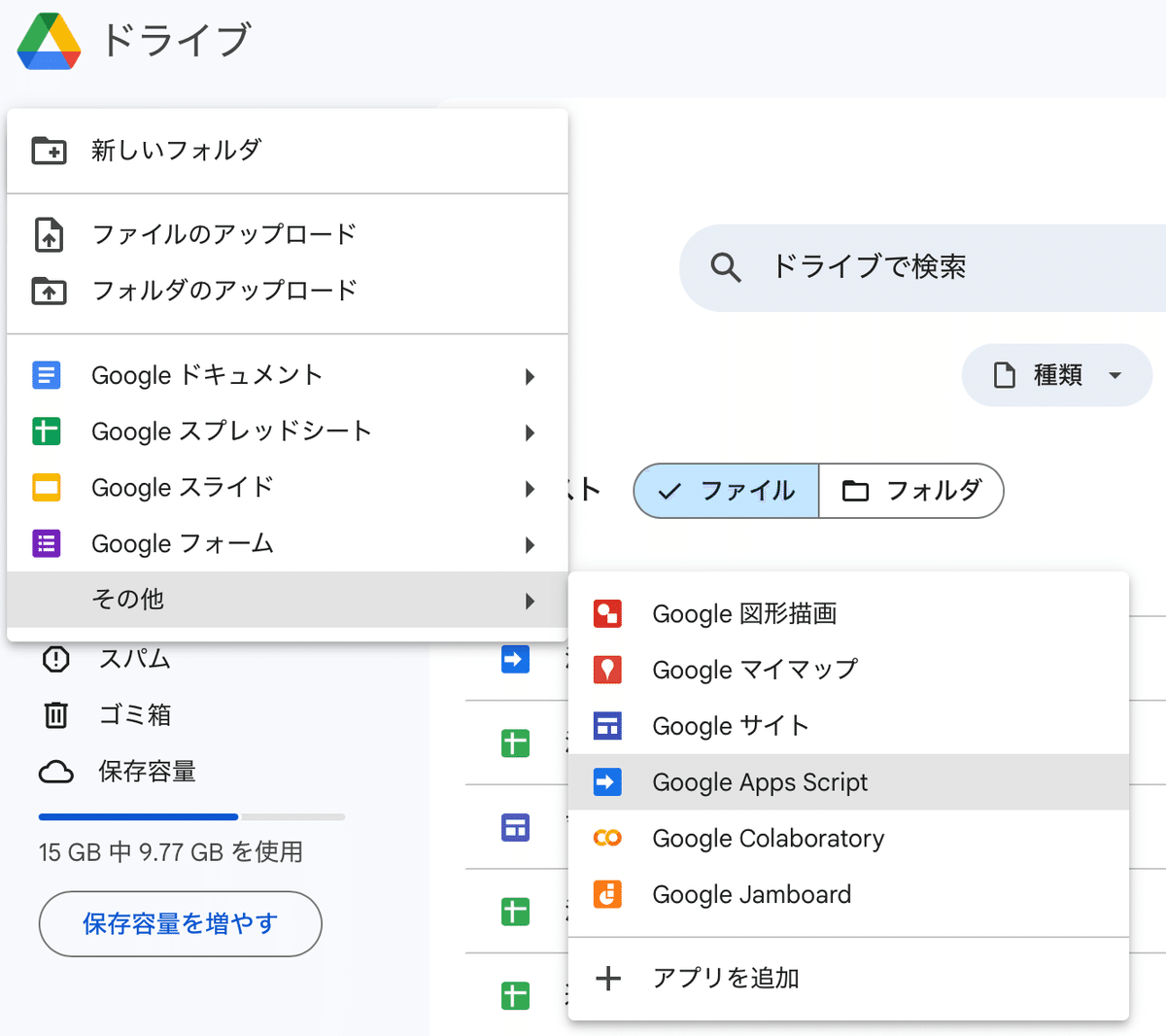The image size is (1166, 1036).
Task: Choose フォルダのアップロード menu item
Action: tap(288, 291)
